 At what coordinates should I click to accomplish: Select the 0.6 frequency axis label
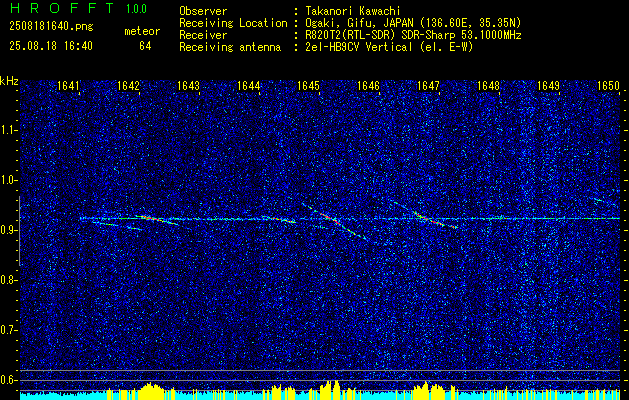pyautogui.click(x=8, y=380)
